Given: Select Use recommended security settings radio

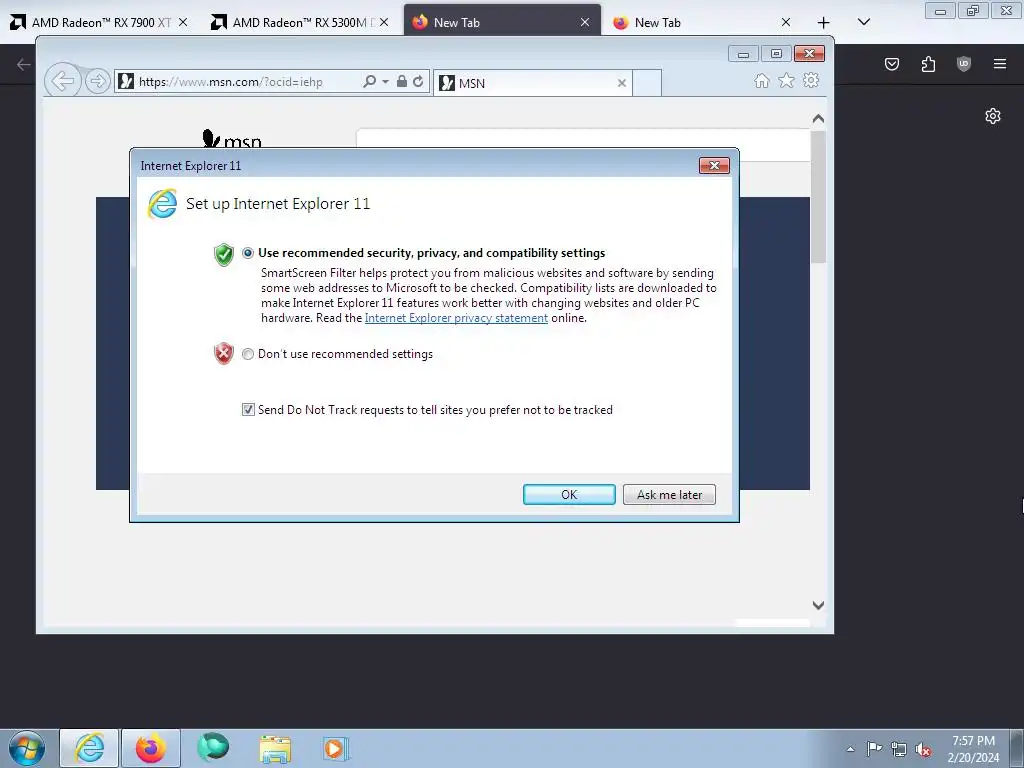Looking at the screenshot, I should 248,253.
